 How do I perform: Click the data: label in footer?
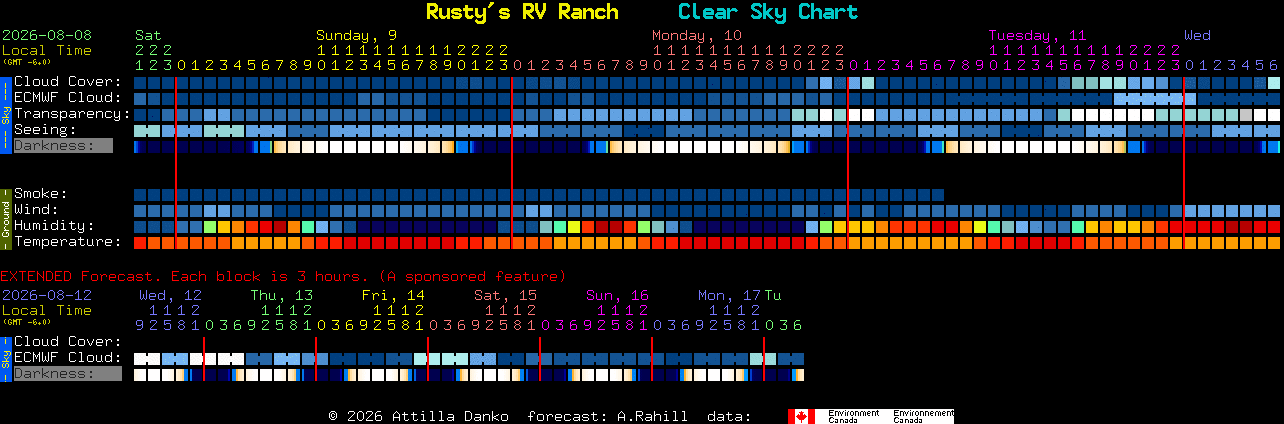coord(729,415)
